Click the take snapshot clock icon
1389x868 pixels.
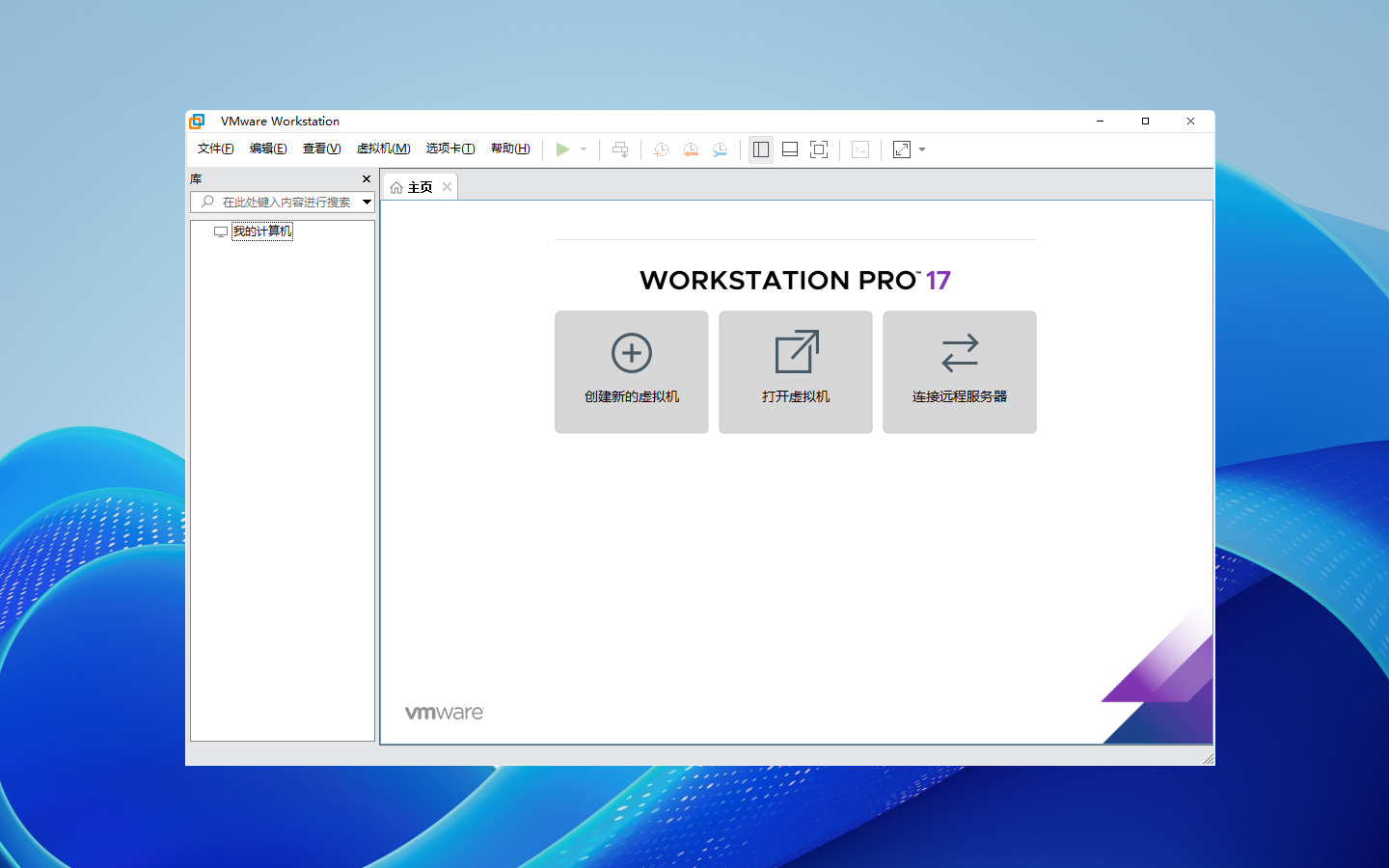661,149
